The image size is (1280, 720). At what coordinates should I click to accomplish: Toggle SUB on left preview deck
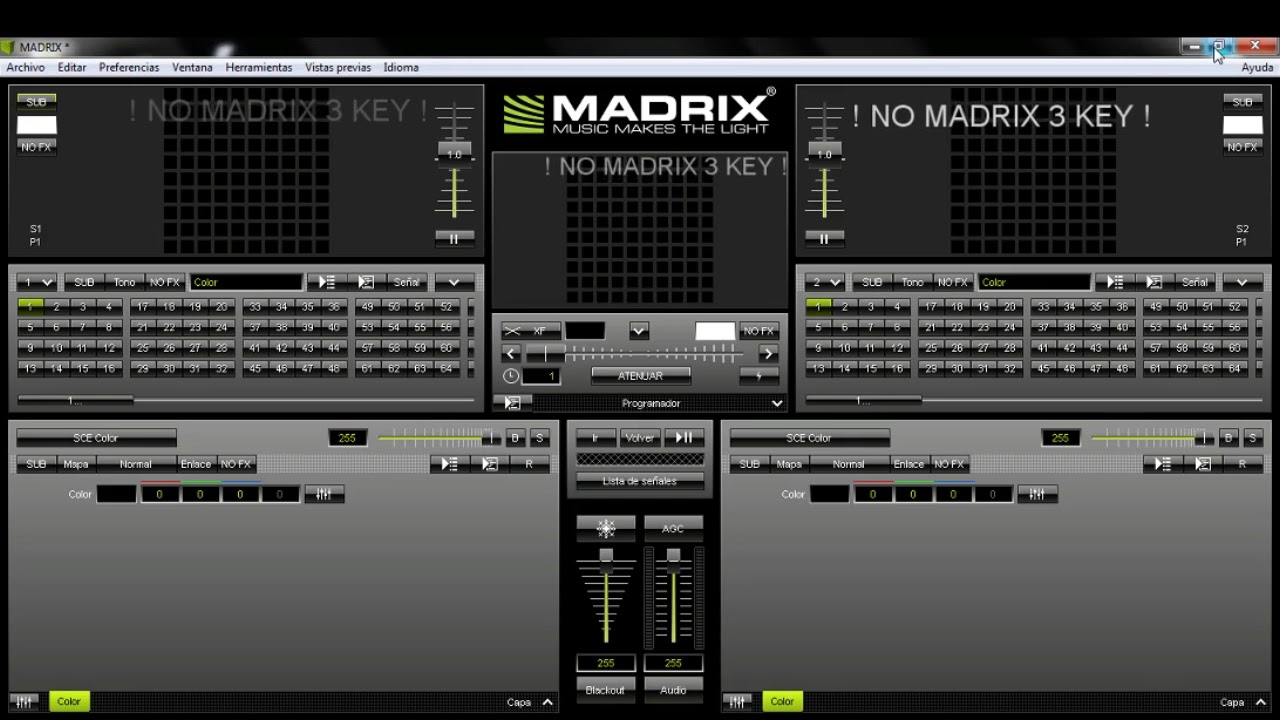pyautogui.click(x=36, y=102)
